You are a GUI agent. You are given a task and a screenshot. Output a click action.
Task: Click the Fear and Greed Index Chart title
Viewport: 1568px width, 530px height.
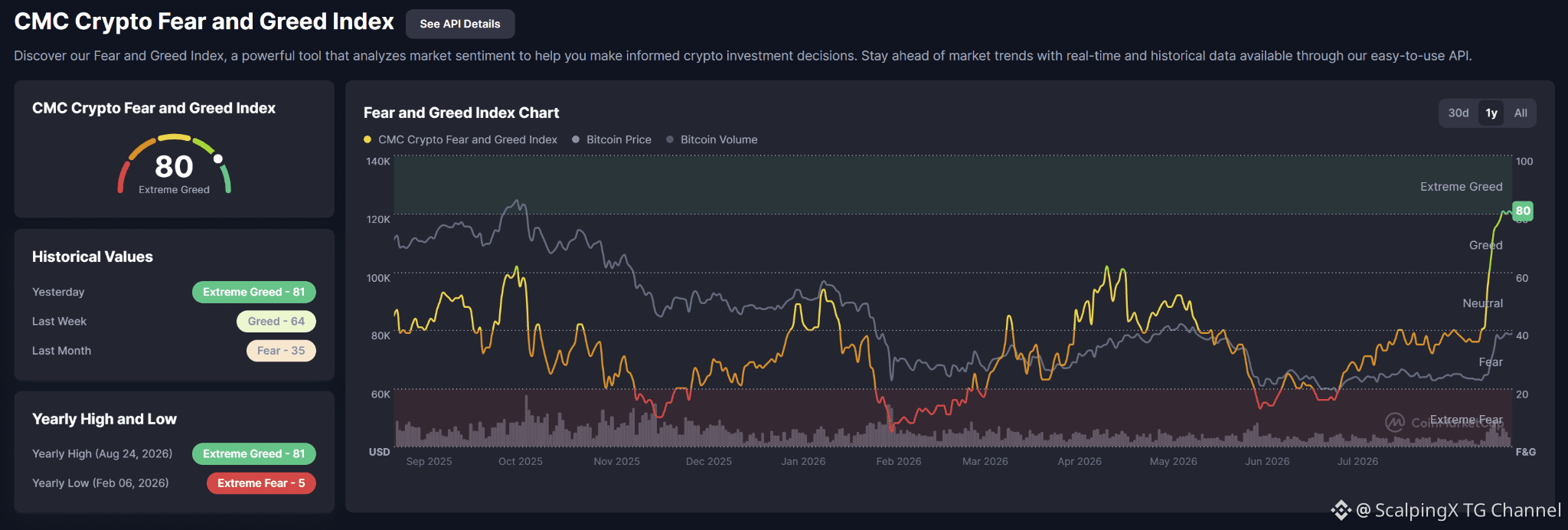pyautogui.click(x=461, y=113)
